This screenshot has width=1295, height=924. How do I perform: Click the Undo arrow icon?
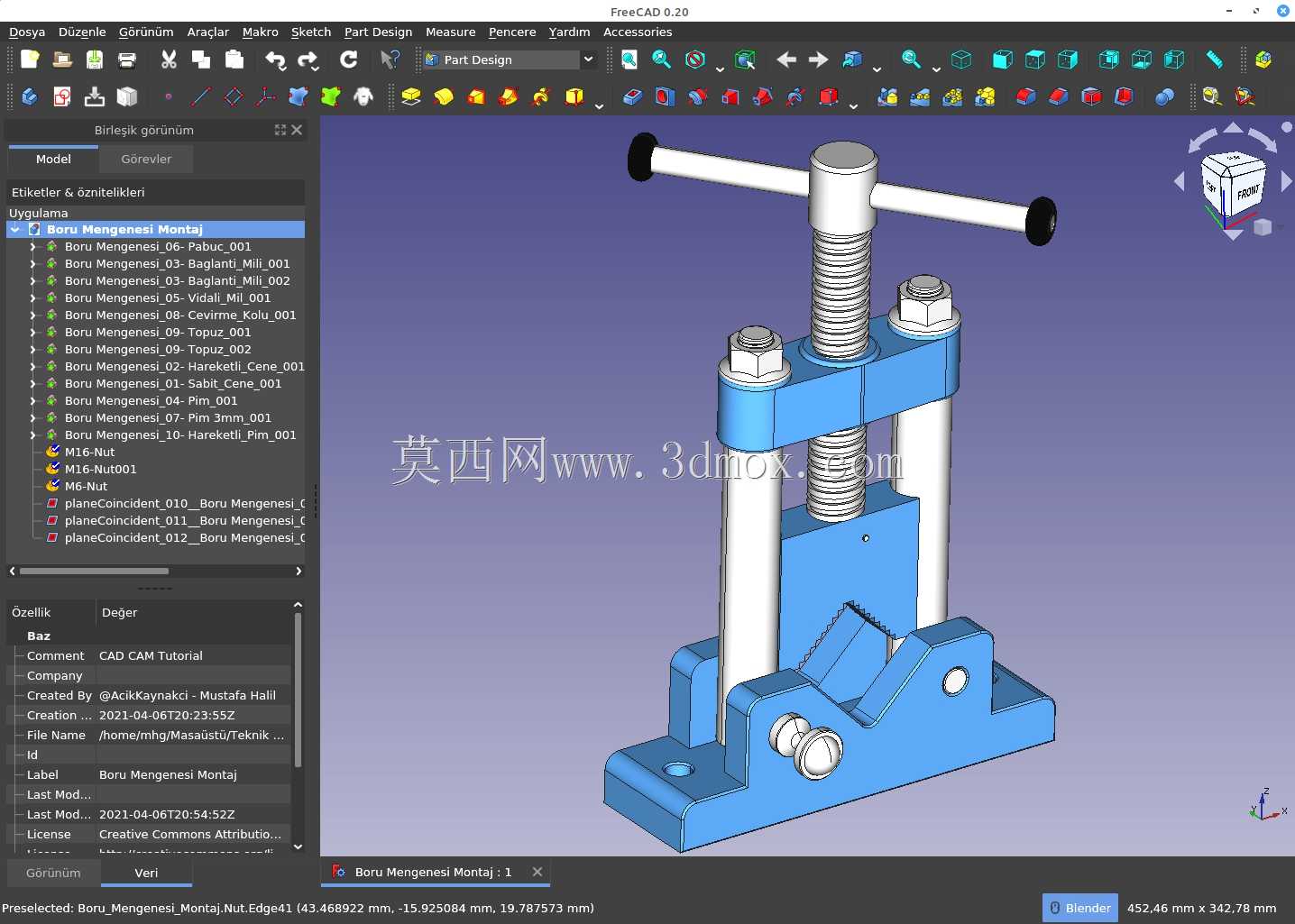tap(275, 59)
